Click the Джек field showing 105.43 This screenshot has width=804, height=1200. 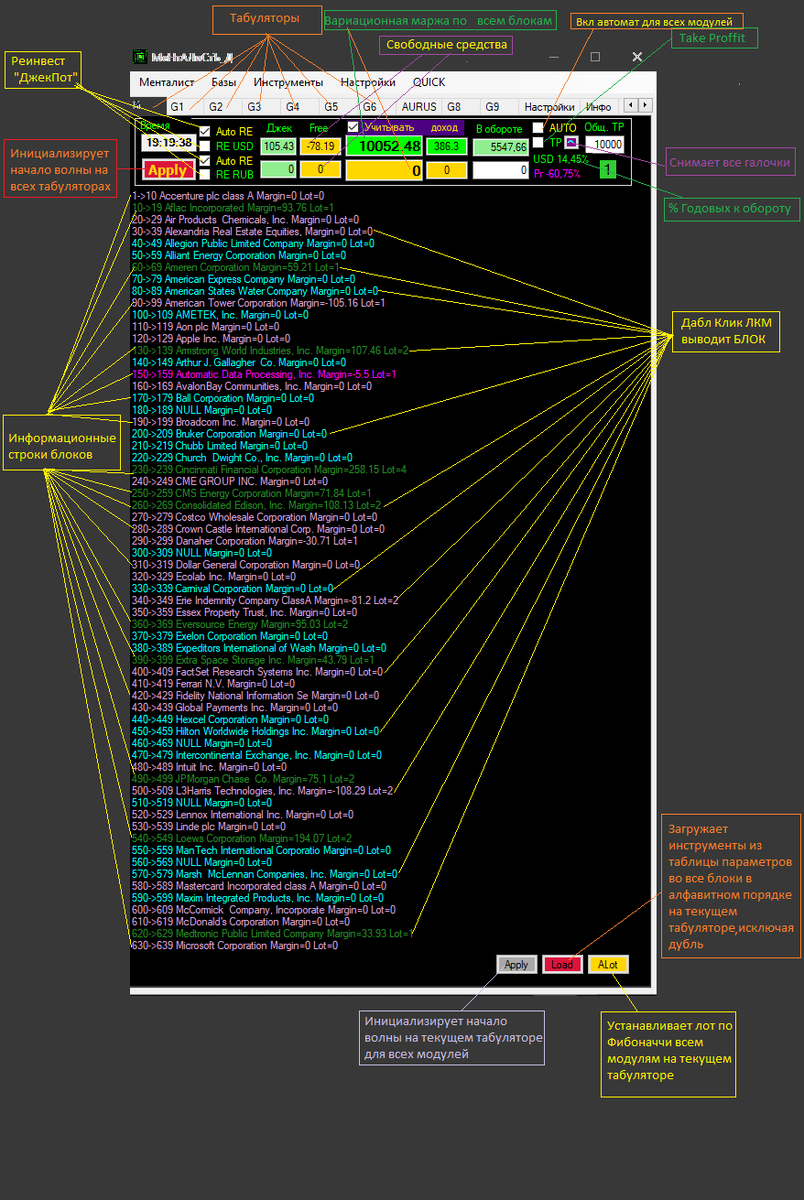click(279, 146)
